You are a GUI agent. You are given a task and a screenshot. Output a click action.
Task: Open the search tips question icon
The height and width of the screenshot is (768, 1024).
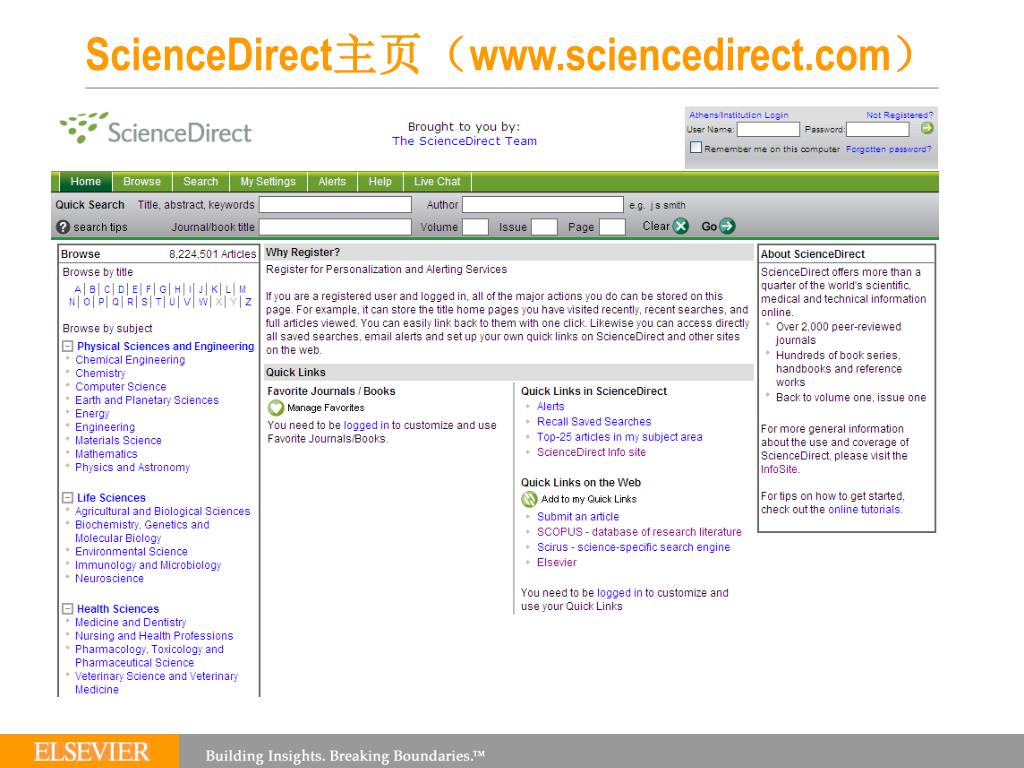coord(63,227)
